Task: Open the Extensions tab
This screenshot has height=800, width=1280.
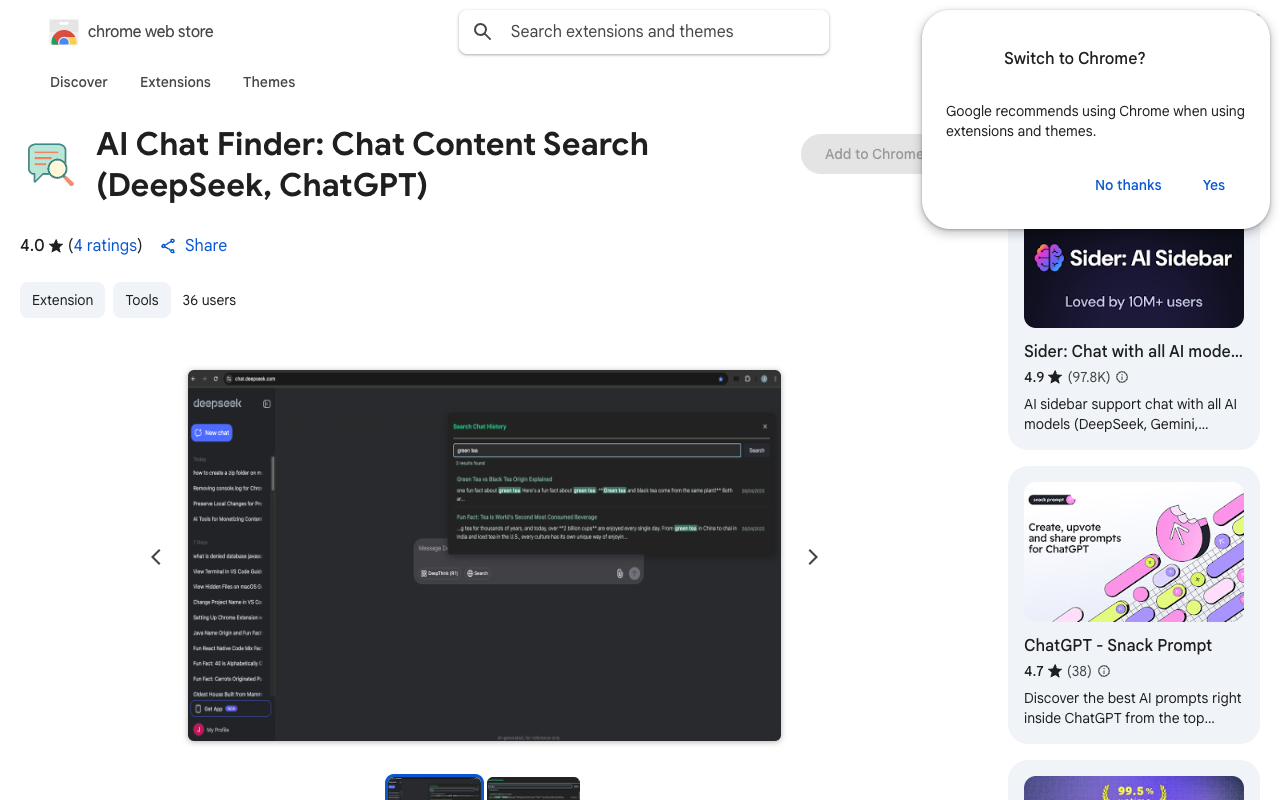Action: 175,82
